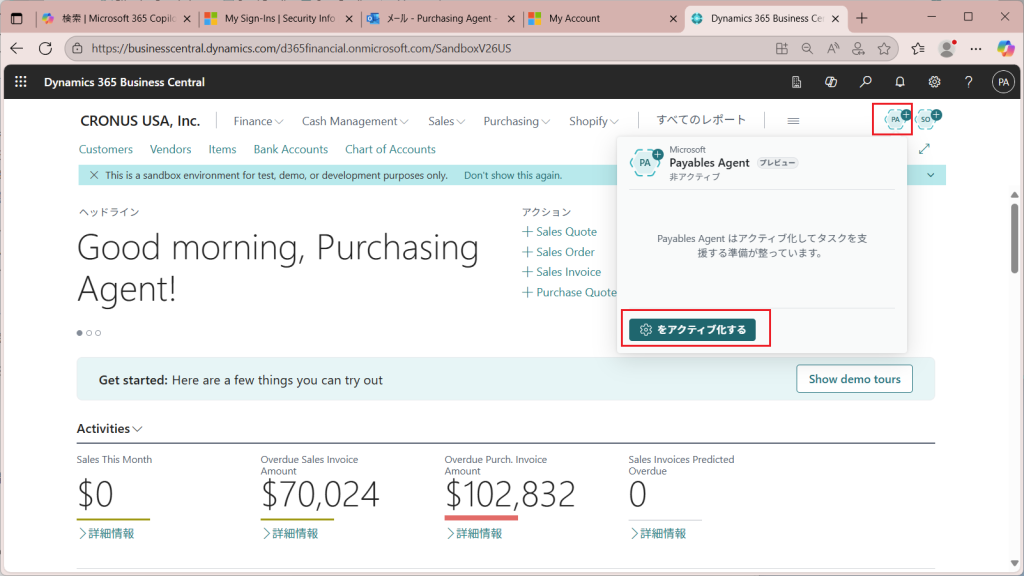Screen dimensions: 1024x576
Task: Open the $70,024 Overdue Sales Invoice Amount tile
Action: pyautogui.click(x=320, y=494)
